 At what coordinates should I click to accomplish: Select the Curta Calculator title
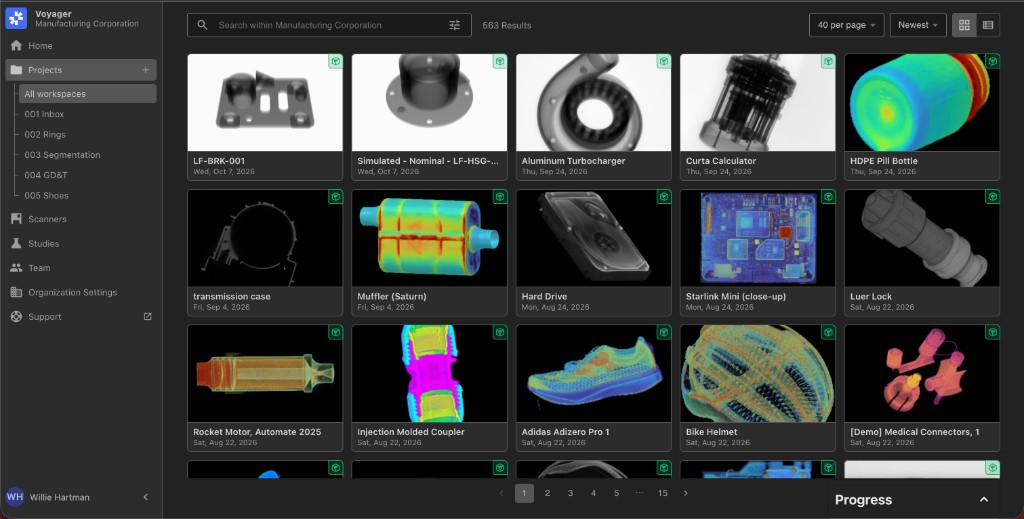(x=721, y=161)
